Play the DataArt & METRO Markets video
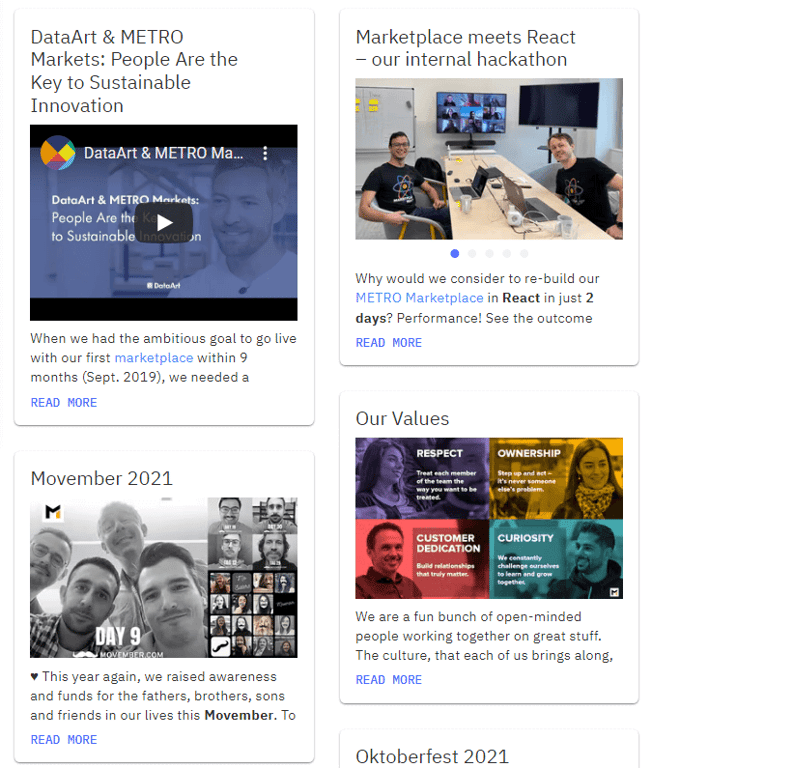This screenshot has width=793, height=768. (163, 222)
